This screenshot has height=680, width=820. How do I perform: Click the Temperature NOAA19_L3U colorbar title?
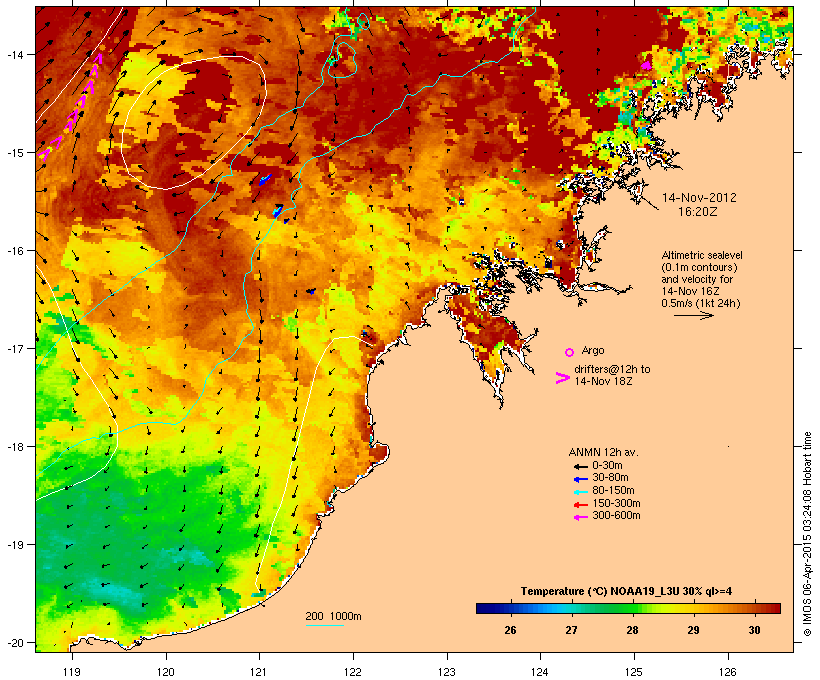click(627, 592)
